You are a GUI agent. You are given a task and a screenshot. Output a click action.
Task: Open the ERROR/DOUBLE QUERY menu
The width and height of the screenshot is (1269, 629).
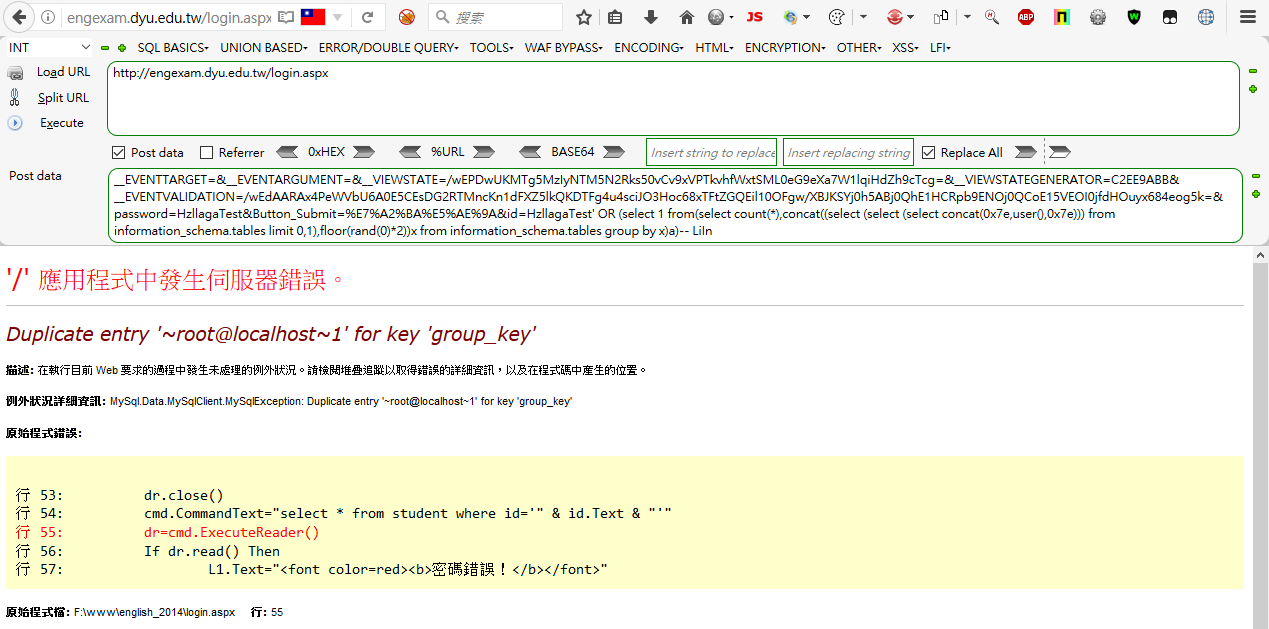pyautogui.click(x=389, y=48)
